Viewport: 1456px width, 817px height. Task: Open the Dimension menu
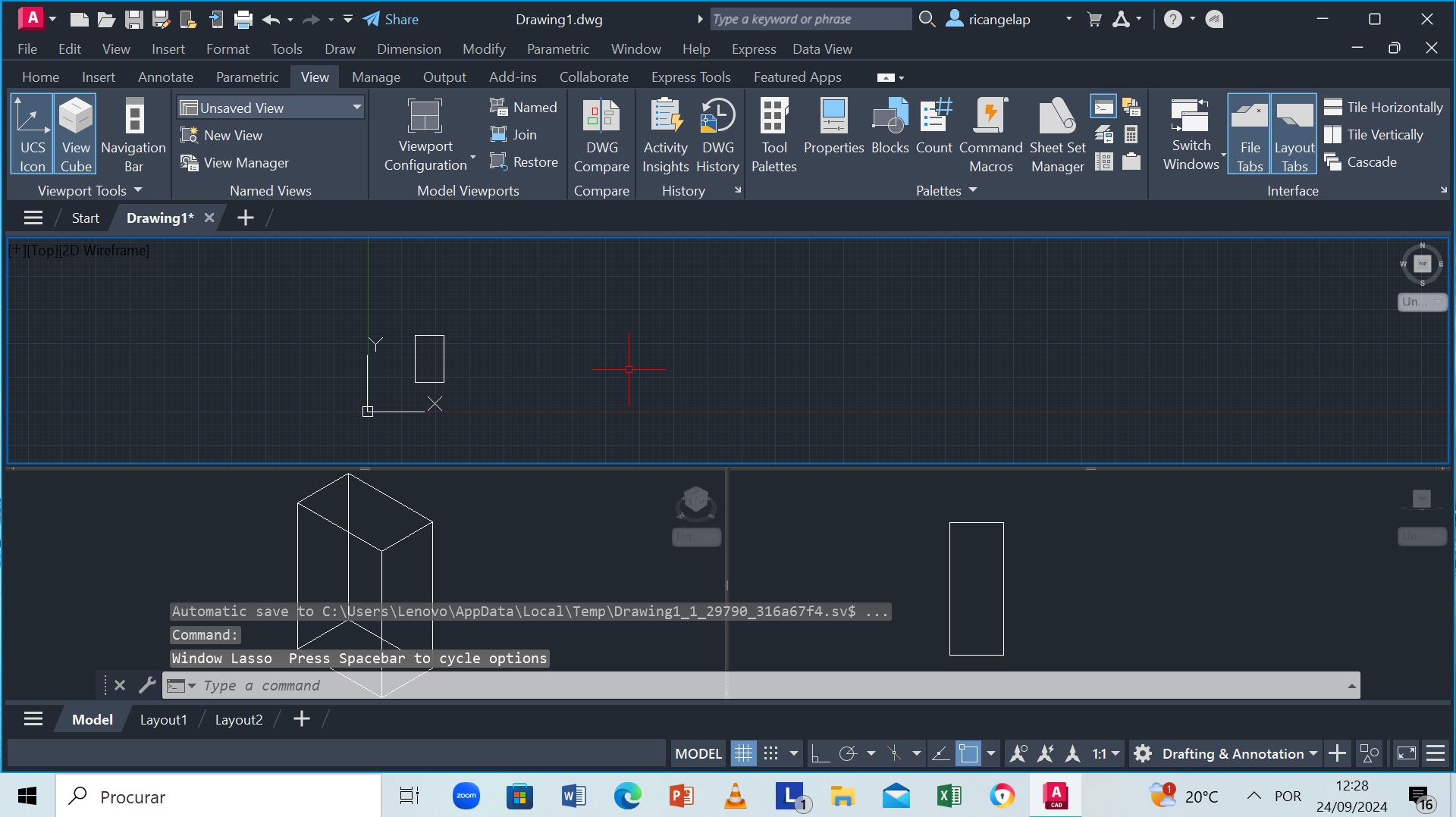[409, 49]
